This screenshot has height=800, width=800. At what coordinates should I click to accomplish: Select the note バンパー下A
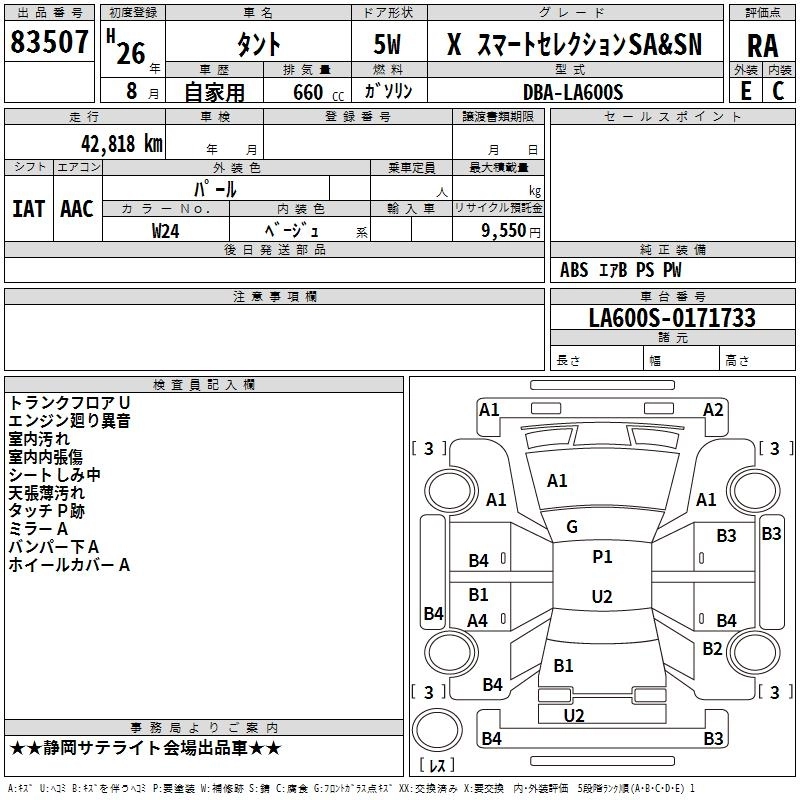54,547
